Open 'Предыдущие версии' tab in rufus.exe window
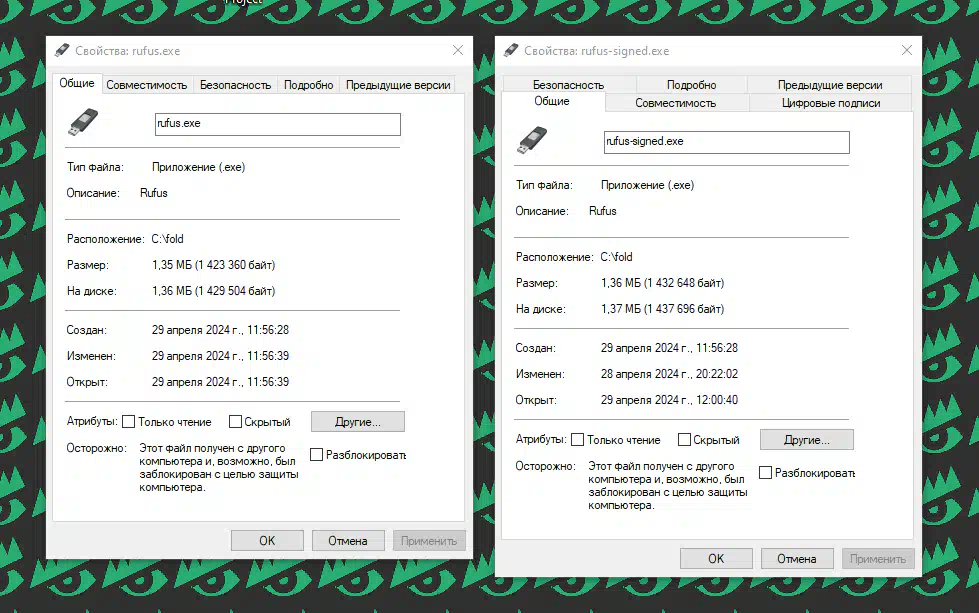Image resolution: width=979 pixels, height=613 pixels. (398, 85)
